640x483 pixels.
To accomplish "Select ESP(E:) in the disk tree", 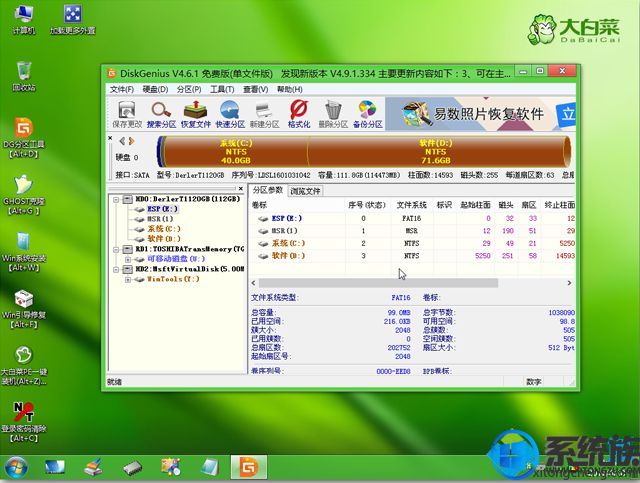I will click(162, 209).
